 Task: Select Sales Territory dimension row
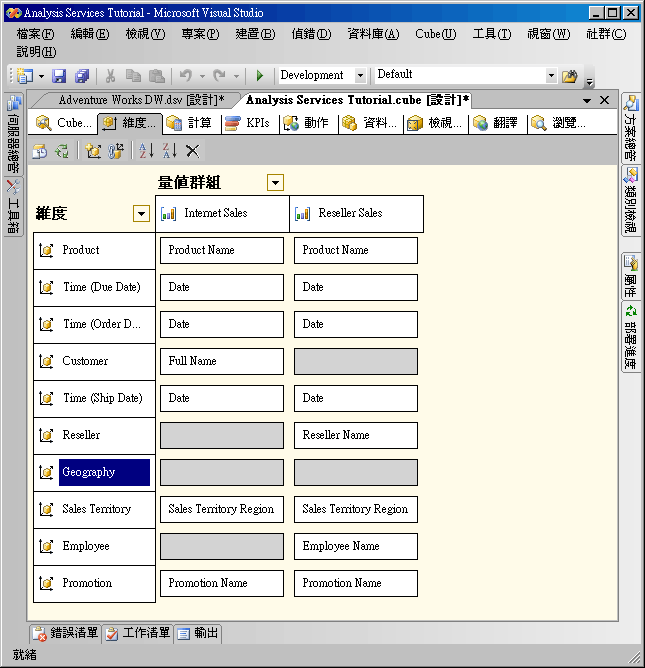tap(95, 510)
